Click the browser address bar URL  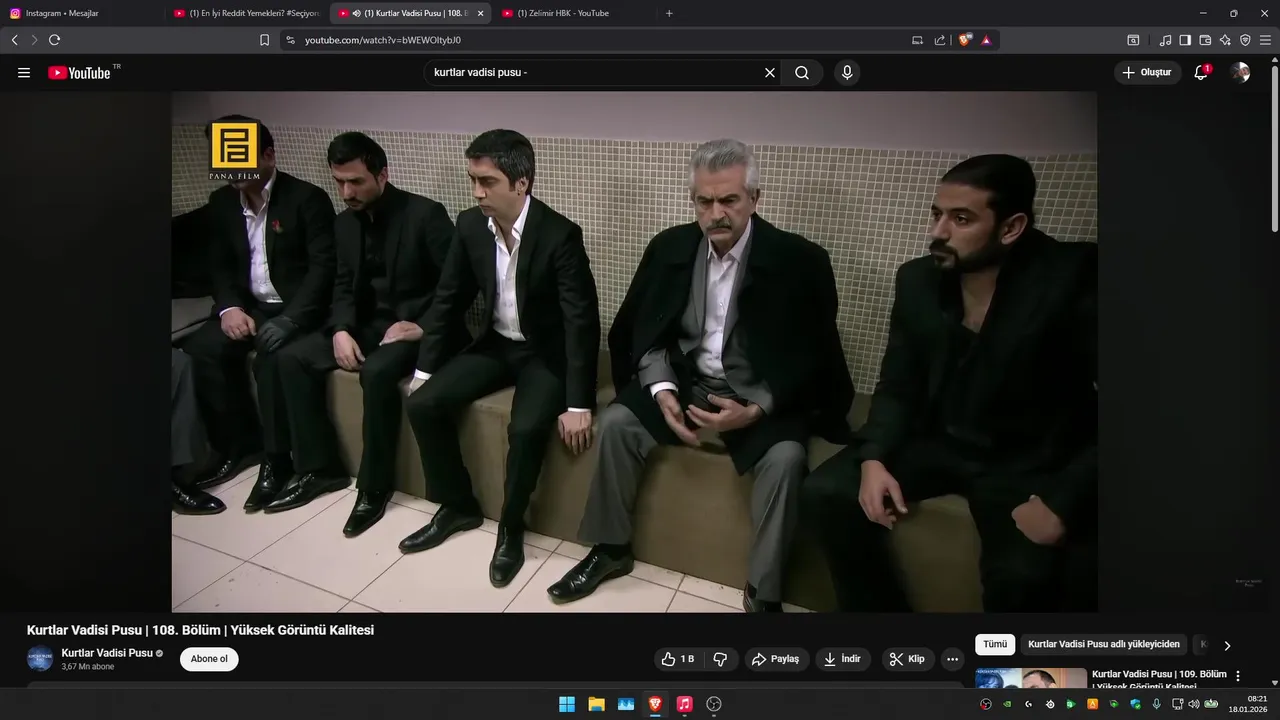[382, 40]
